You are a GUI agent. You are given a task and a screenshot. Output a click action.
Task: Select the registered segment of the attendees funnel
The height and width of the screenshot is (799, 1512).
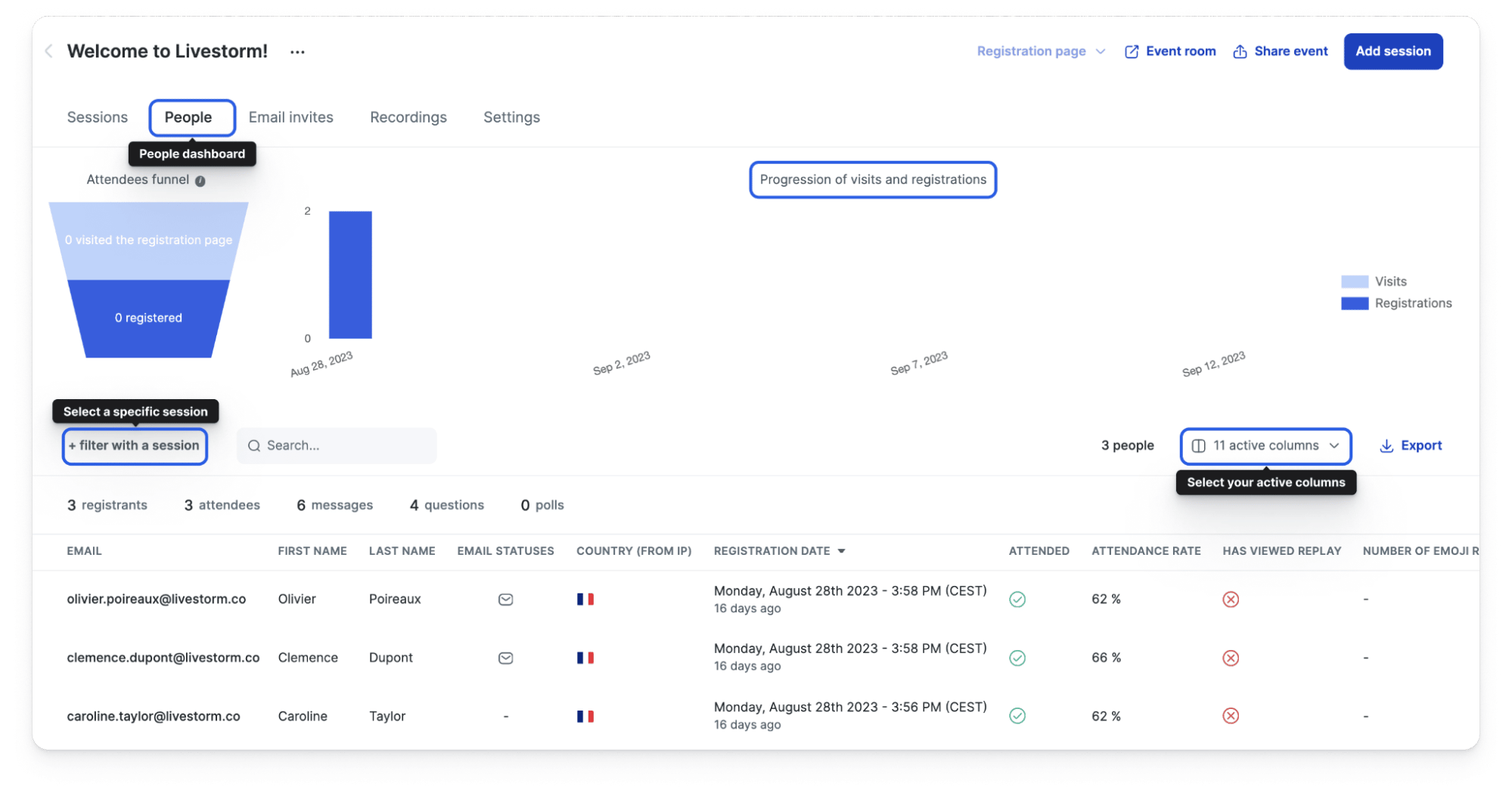(x=149, y=317)
